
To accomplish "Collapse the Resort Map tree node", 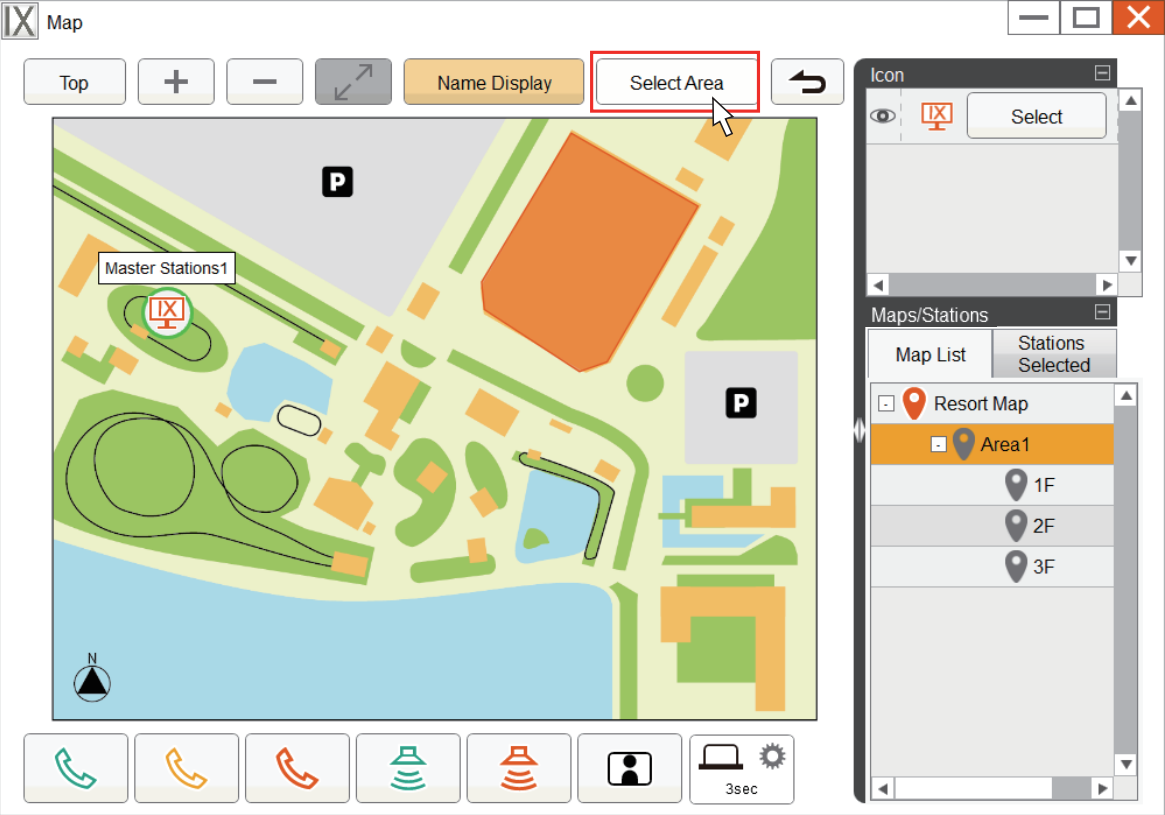I will coord(886,404).
